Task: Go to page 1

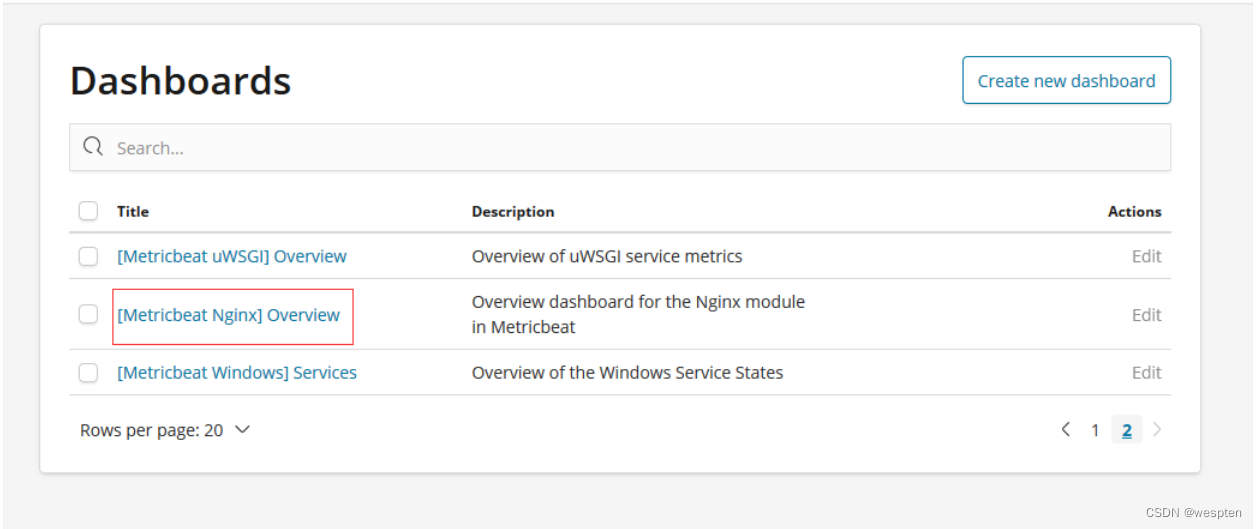Action: pos(1095,430)
